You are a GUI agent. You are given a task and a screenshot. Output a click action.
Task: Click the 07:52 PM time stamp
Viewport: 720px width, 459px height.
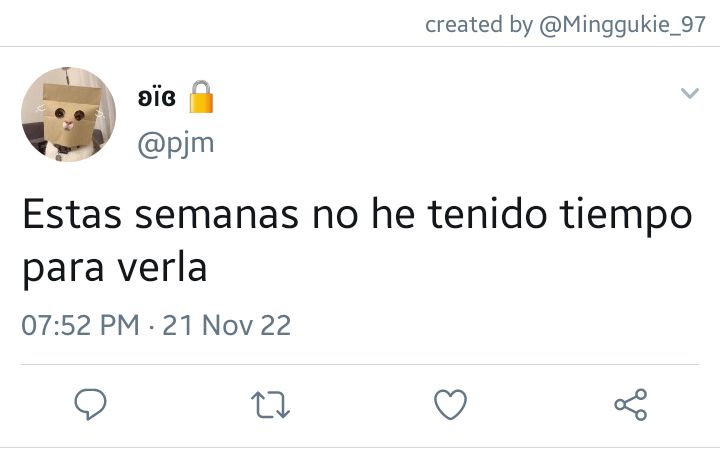pyautogui.click(x=80, y=325)
